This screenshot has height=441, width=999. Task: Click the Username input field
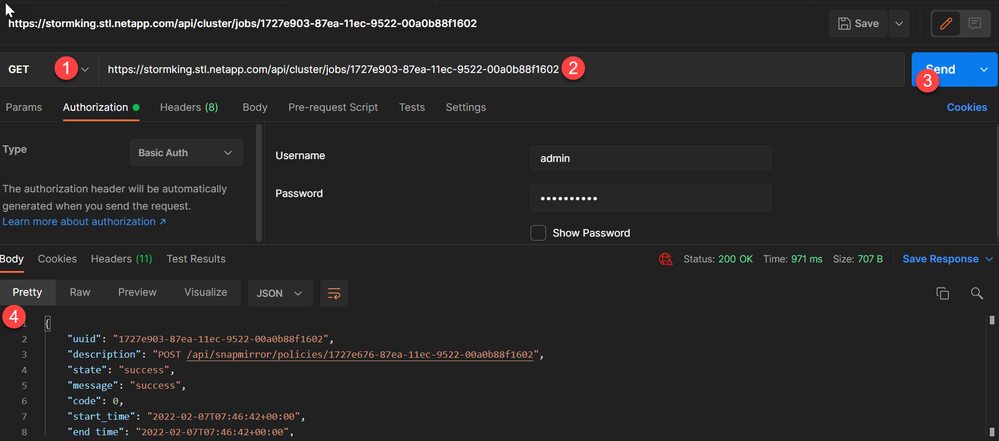coord(650,158)
